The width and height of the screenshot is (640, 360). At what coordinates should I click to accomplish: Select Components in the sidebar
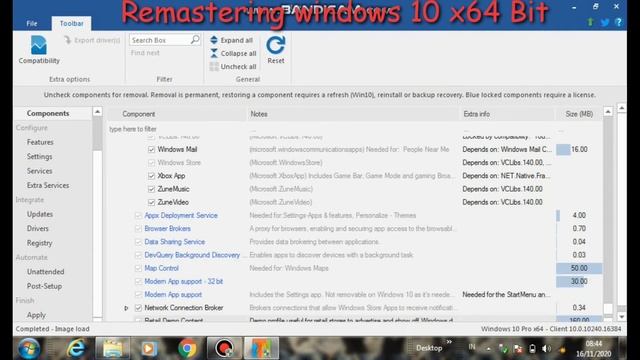point(48,113)
